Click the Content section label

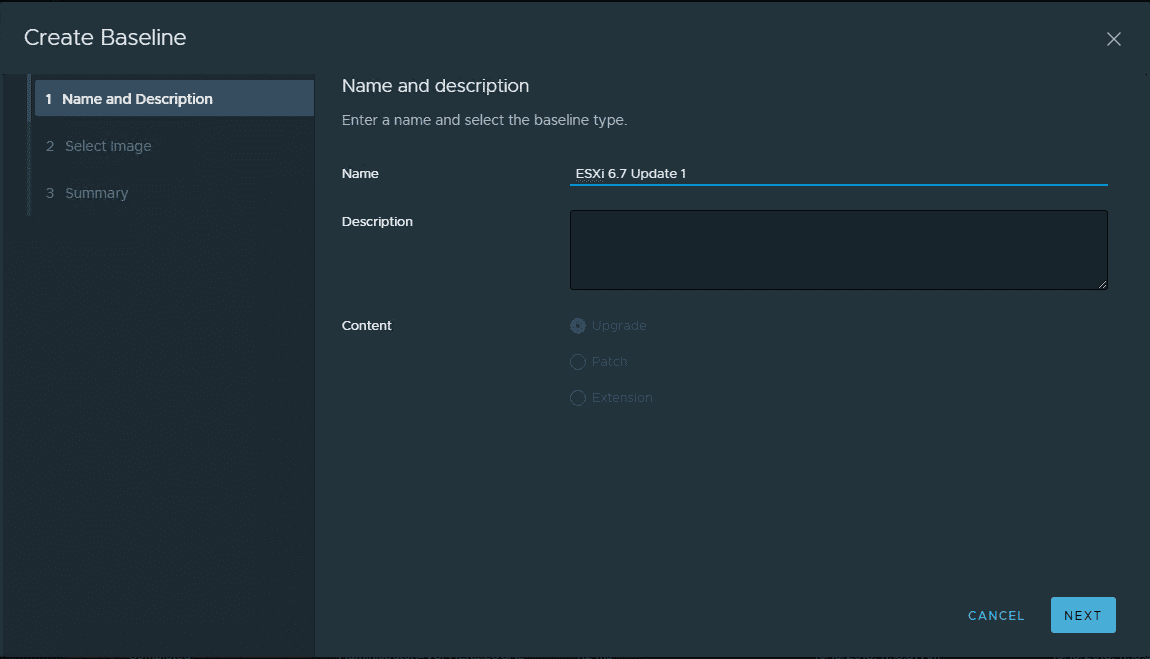coord(367,325)
